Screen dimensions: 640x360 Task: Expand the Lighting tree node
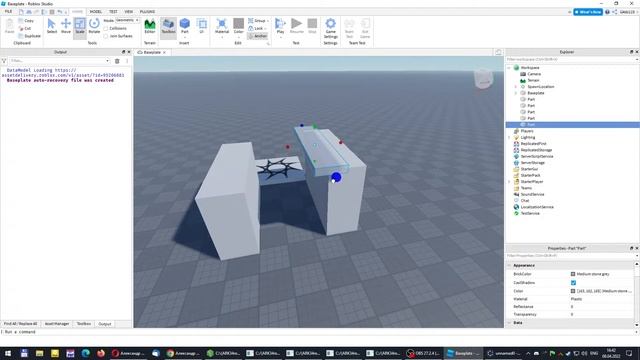tap(509, 138)
